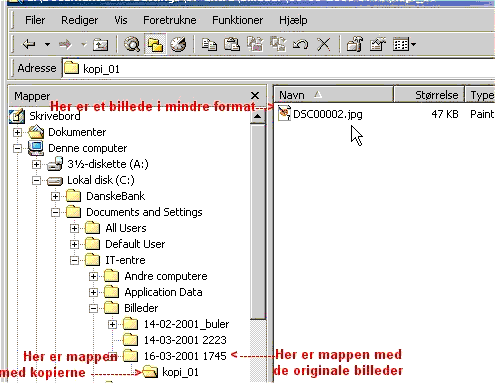Select Lokal disk (C:) drive
The image size is (495, 383).
pyautogui.click(x=101, y=180)
